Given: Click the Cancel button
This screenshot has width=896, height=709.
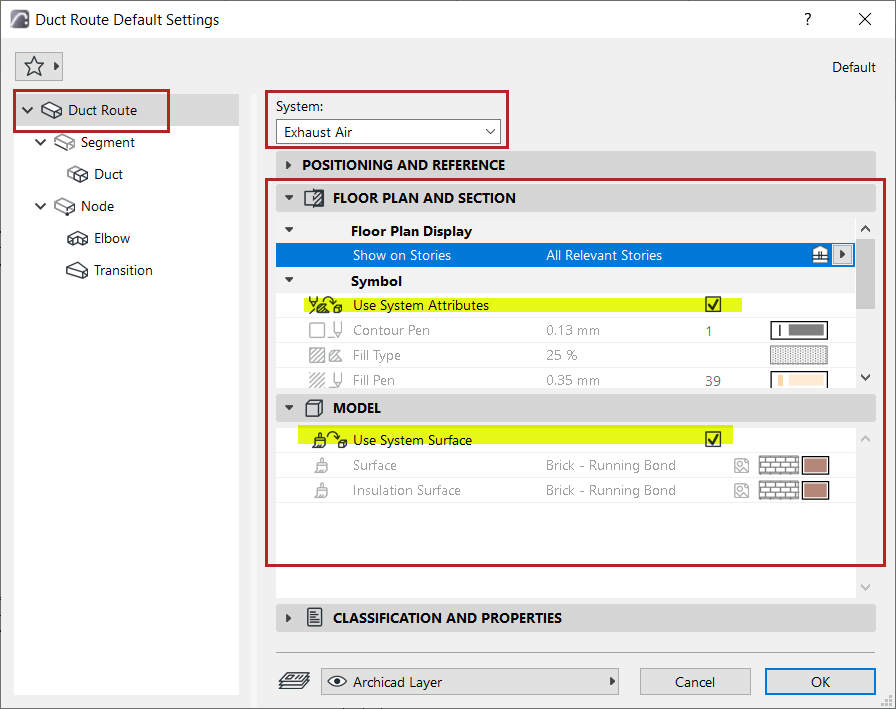Looking at the screenshot, I should coord(695,682).
